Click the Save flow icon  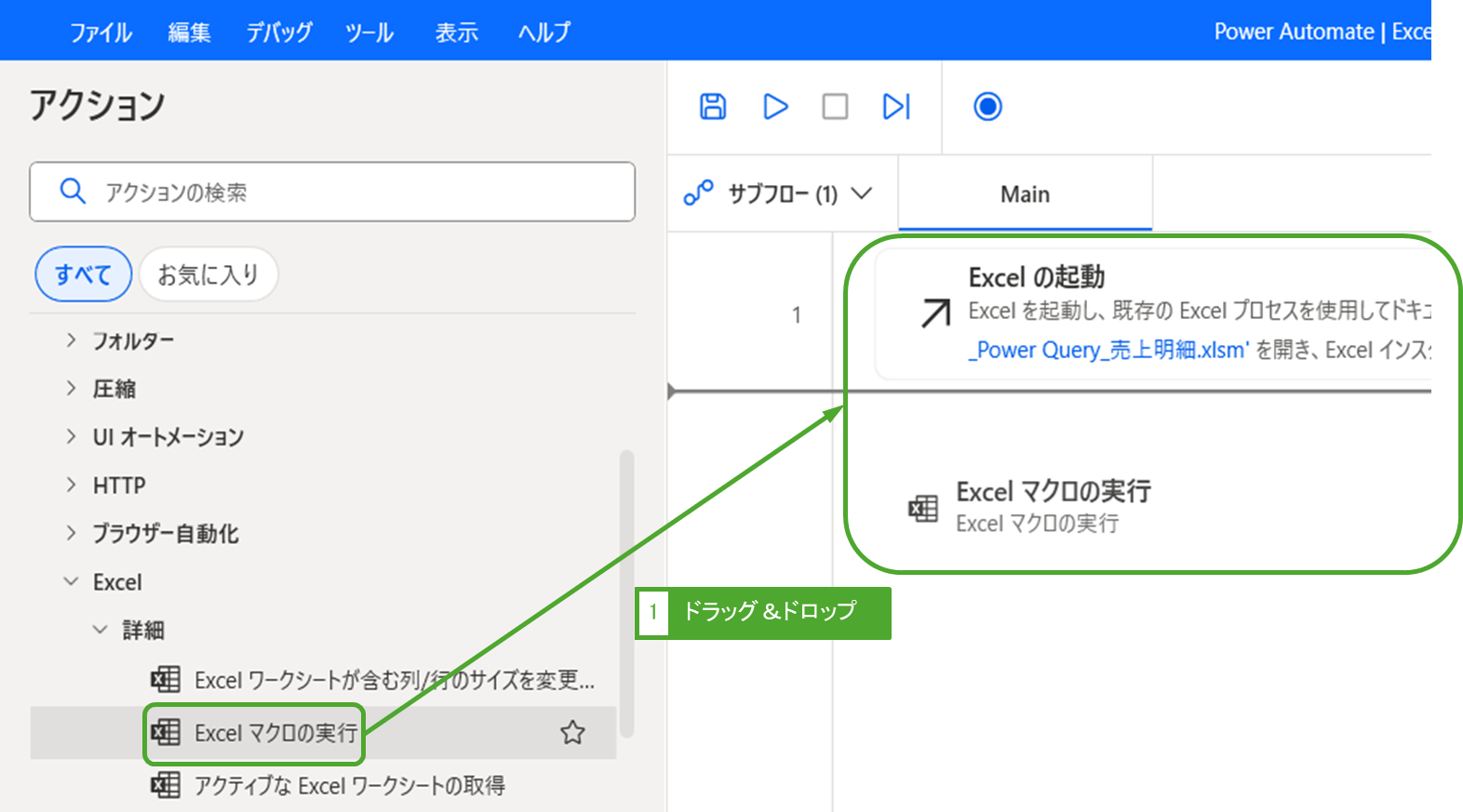coord(713,107)
